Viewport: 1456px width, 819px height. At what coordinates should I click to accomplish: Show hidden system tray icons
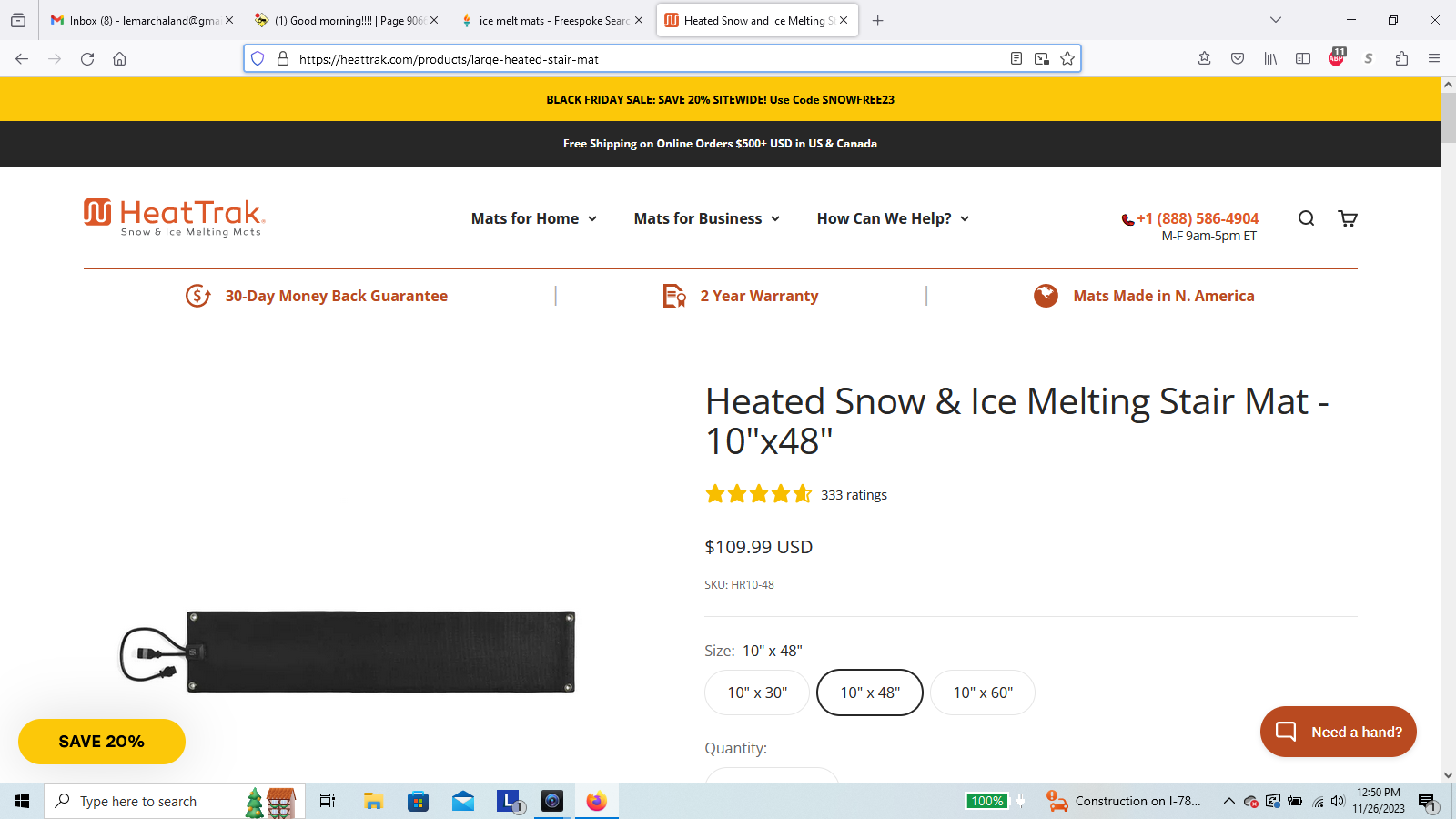1228,801
